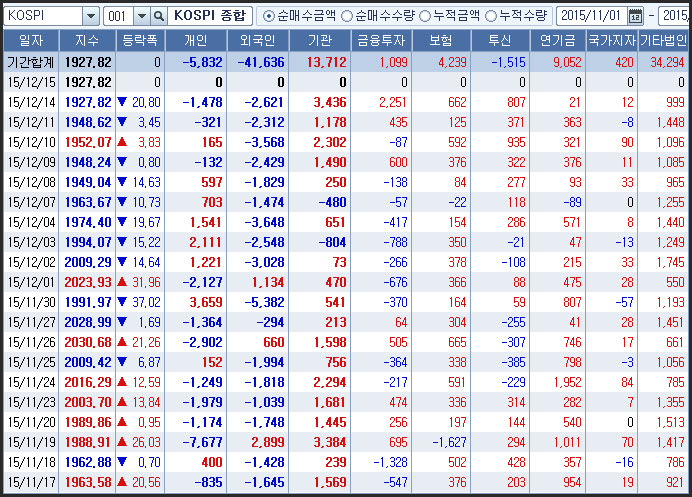
Task: Click the 국가지자 column header
Action: pyautogui.click(x=612, y=41)
